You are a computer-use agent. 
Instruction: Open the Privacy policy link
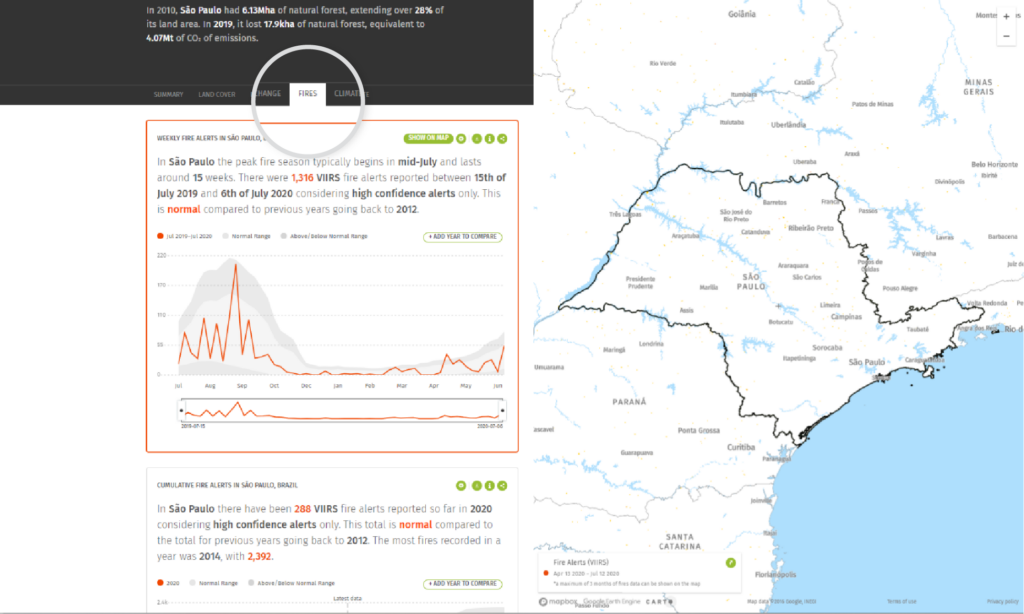pyautogui.click(x=1002, y=602)
